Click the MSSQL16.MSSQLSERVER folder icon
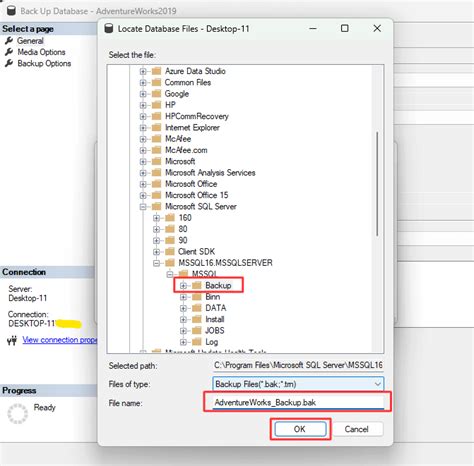Screen dimensions: 474x466 [170, 263]
